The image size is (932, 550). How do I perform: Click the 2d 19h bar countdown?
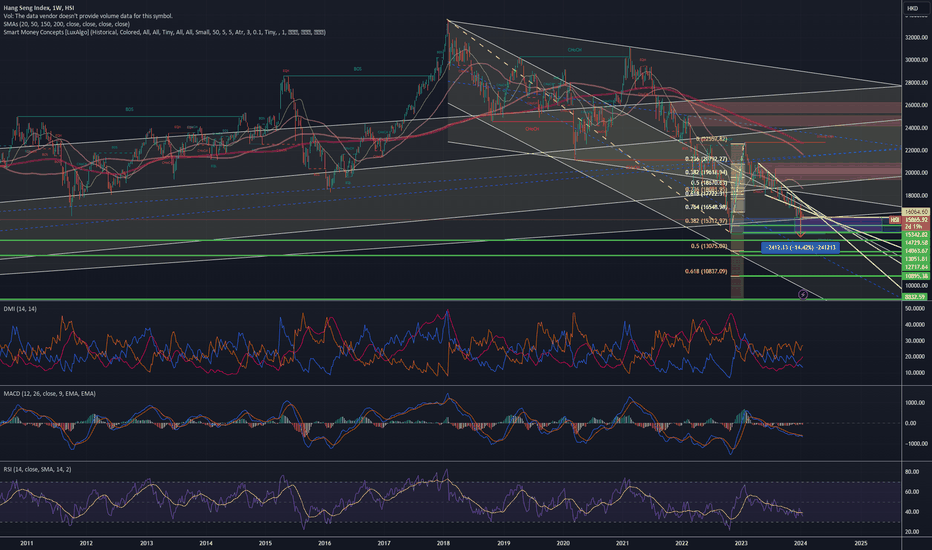tap(916, 227)
